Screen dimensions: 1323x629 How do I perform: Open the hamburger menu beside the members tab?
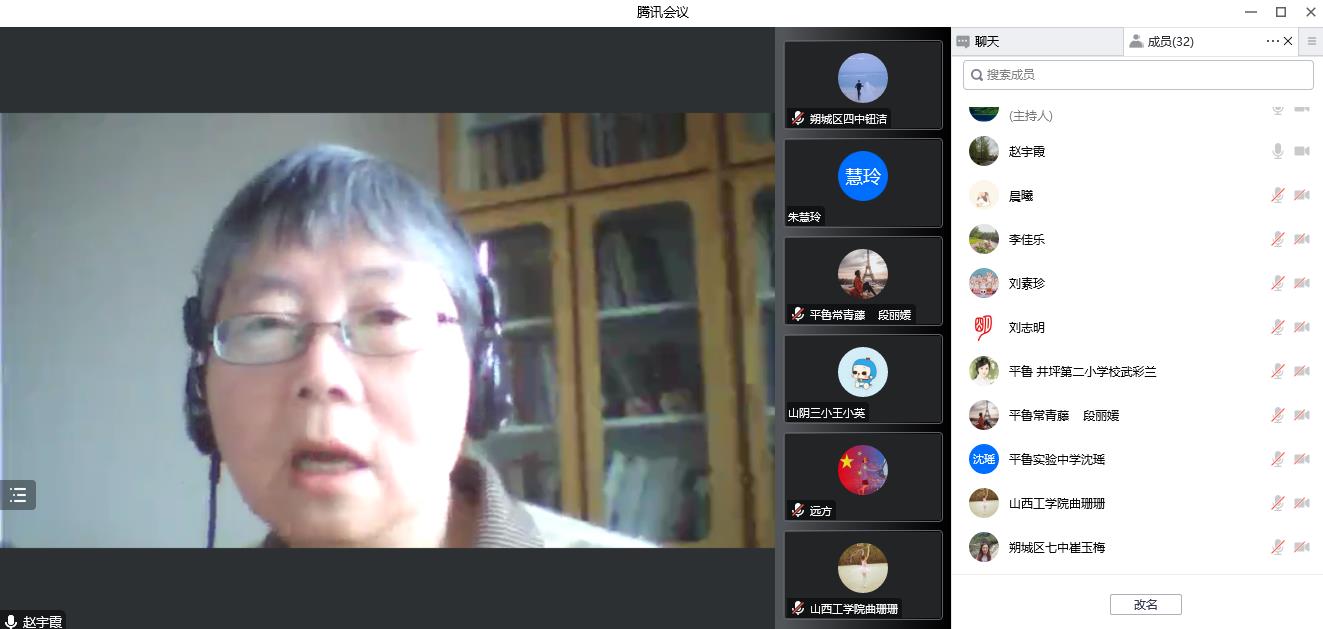pos(1312,41)
